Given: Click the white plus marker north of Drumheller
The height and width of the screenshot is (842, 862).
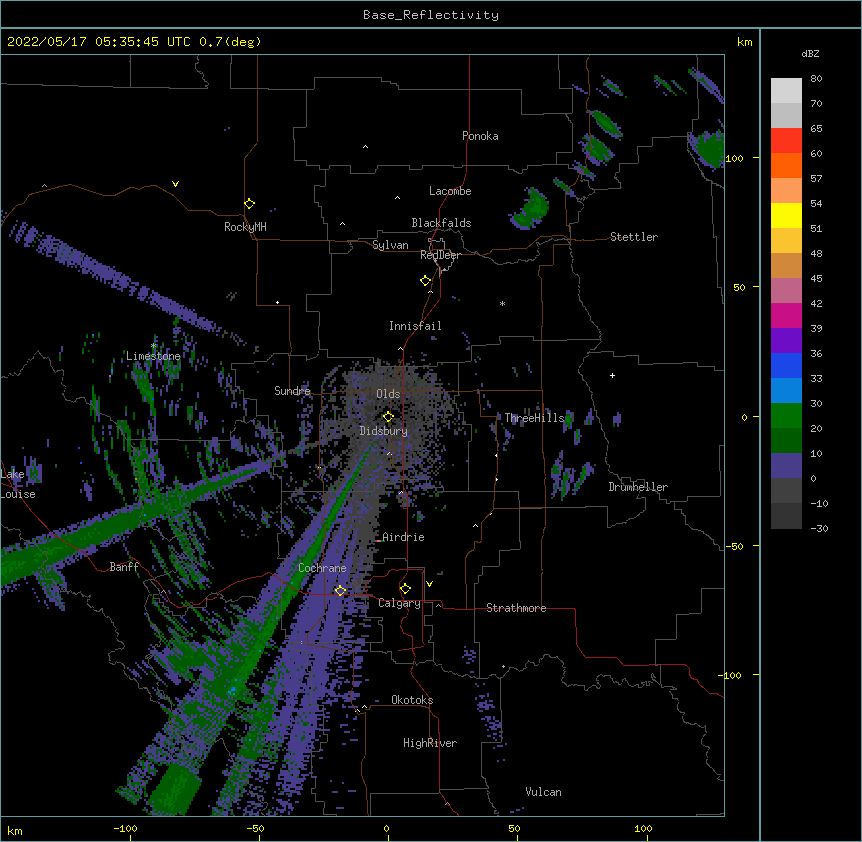Looking at the screenshot, I should point(612,375).
